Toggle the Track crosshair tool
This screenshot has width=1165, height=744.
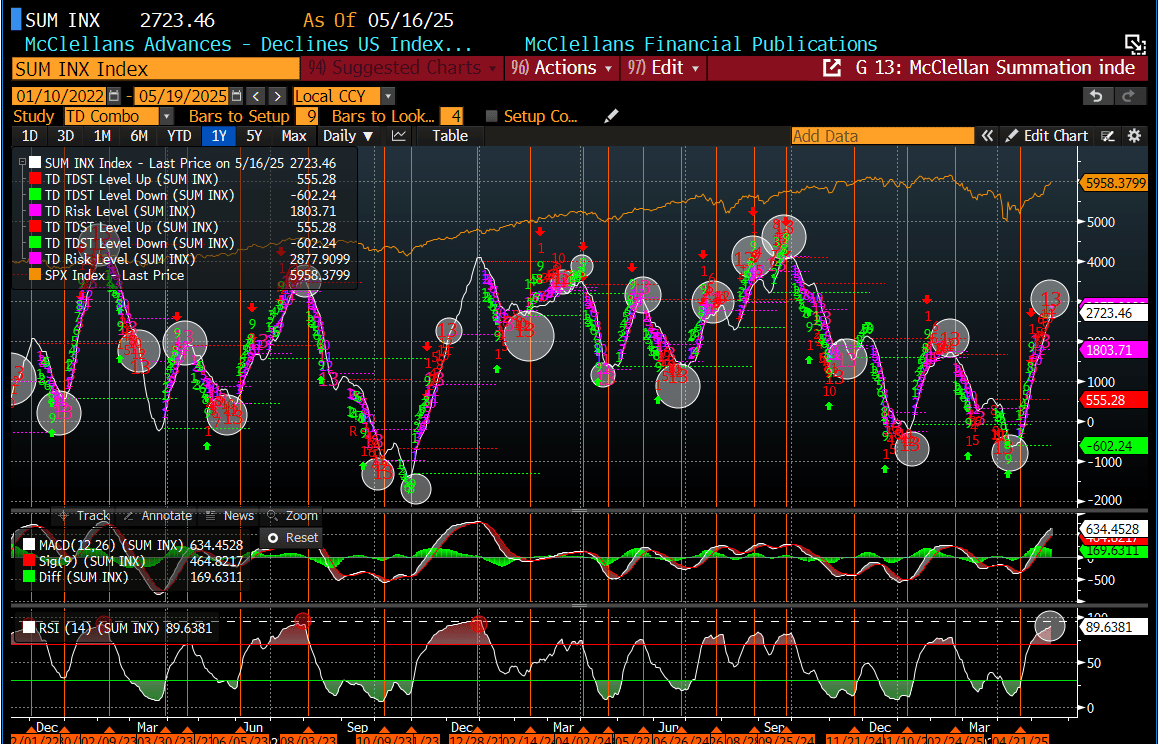84,516
